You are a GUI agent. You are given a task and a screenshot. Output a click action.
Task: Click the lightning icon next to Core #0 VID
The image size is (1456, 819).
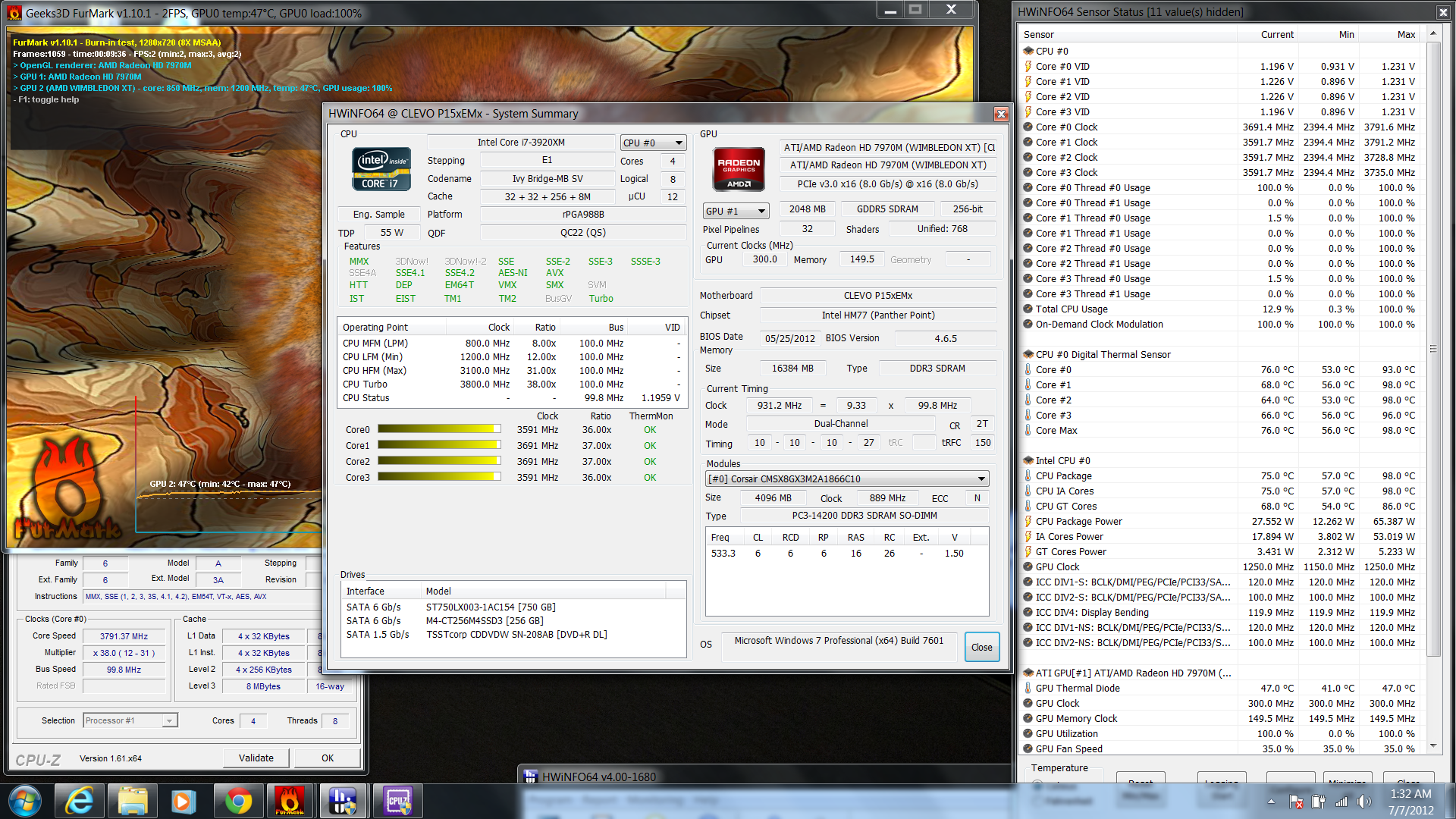(1028, 66)
